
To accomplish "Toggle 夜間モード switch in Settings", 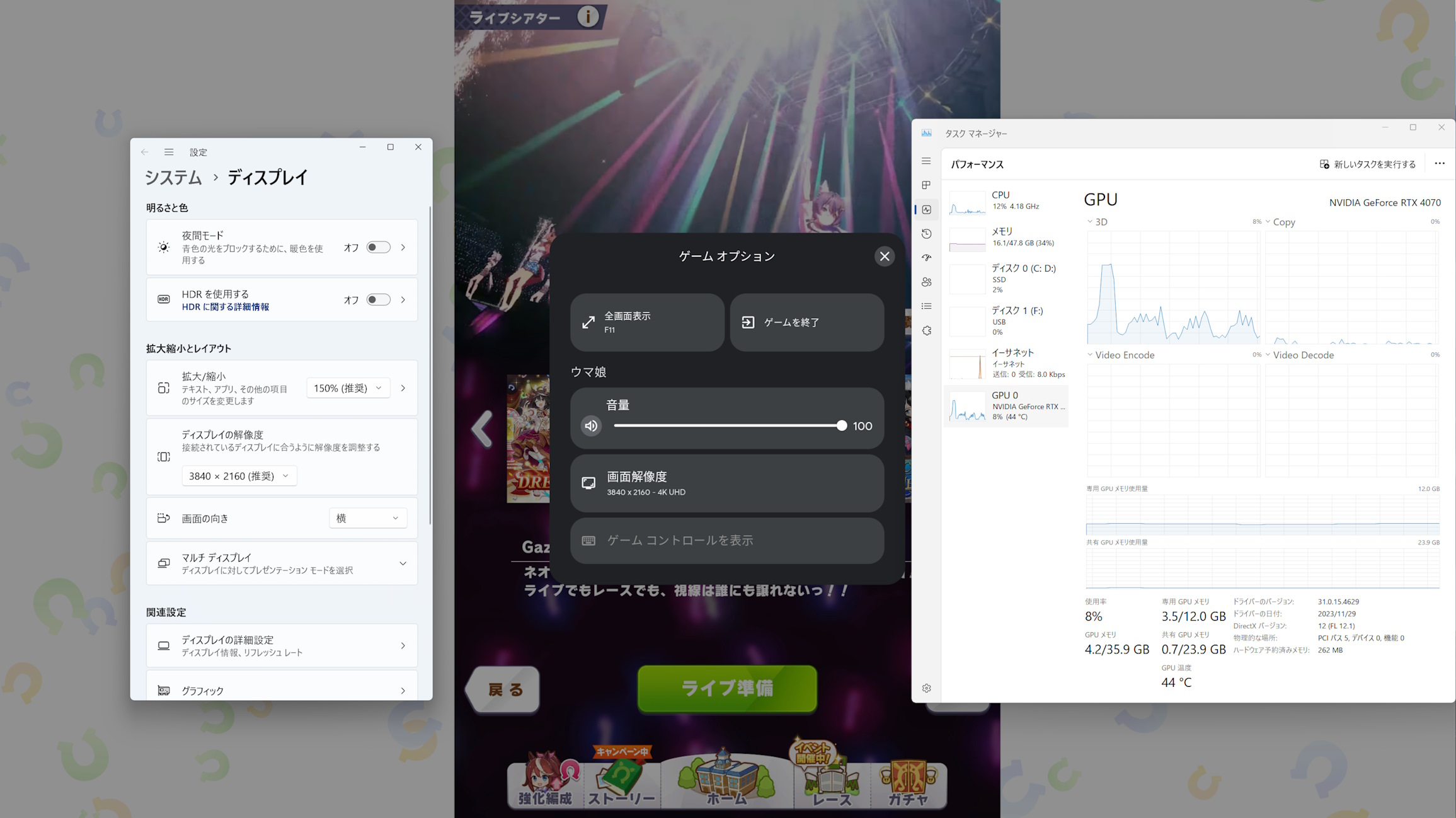I will (x=378, y=247).
